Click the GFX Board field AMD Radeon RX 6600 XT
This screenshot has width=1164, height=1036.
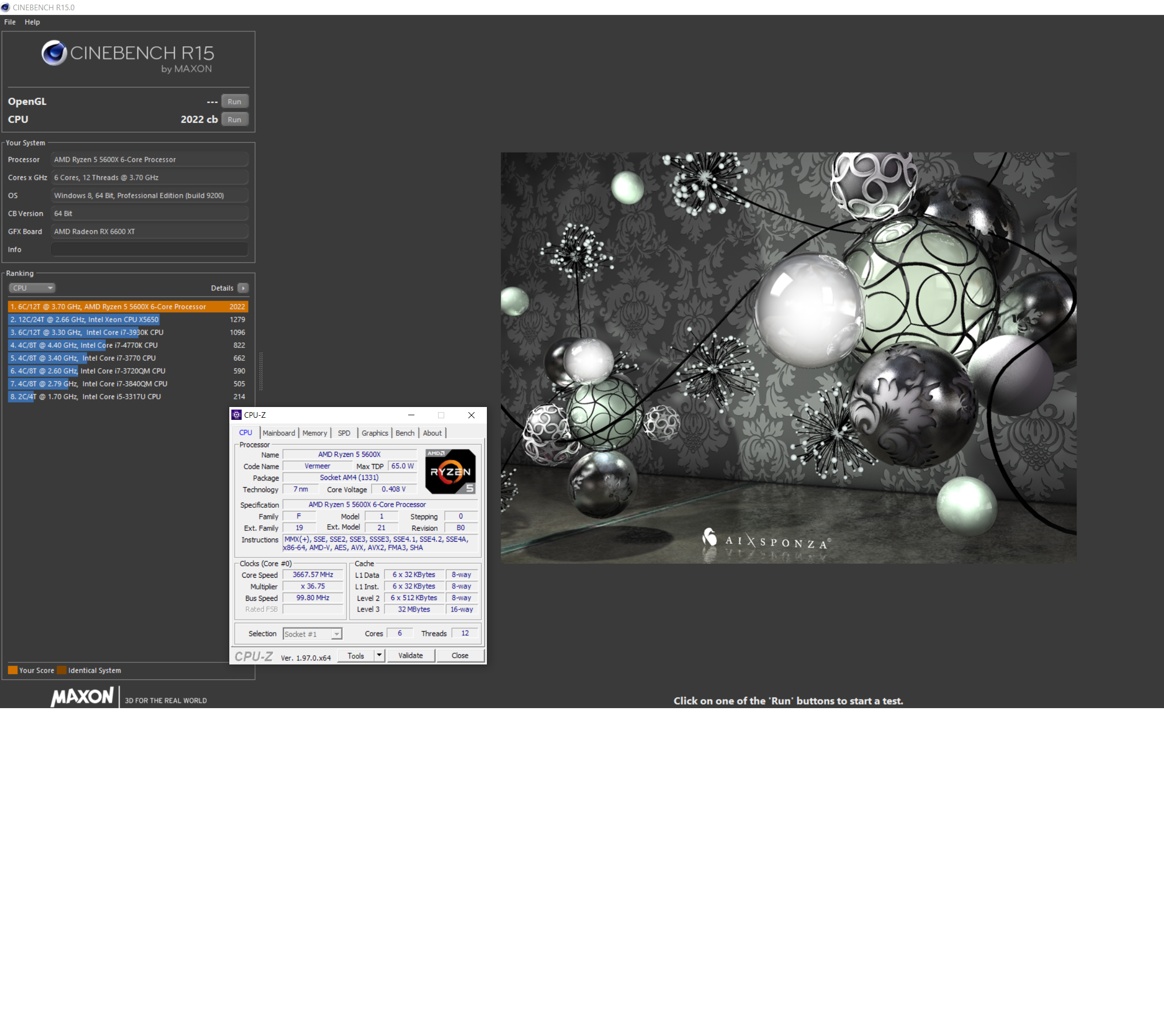pyautogui.click(x=149, y=232)
